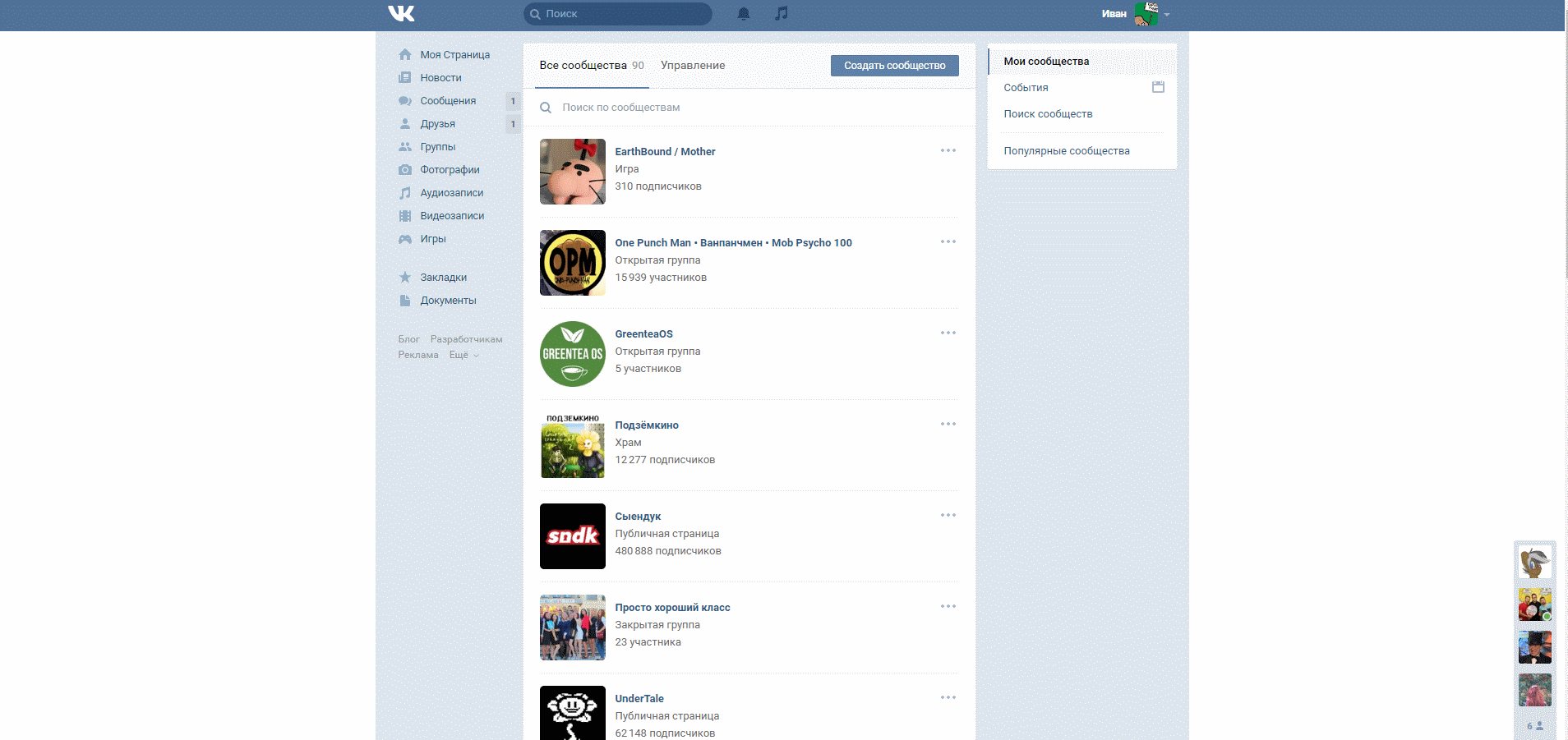
Task: Open options dots for One Punch Man group
Action: (948, 241)
